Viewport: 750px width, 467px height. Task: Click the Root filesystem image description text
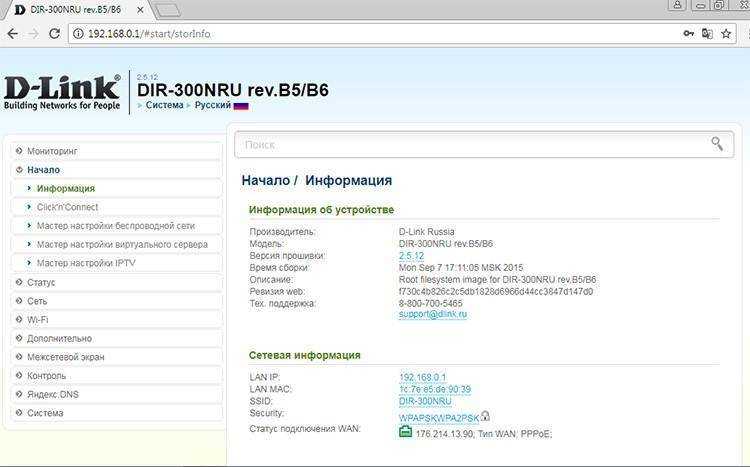497,279
